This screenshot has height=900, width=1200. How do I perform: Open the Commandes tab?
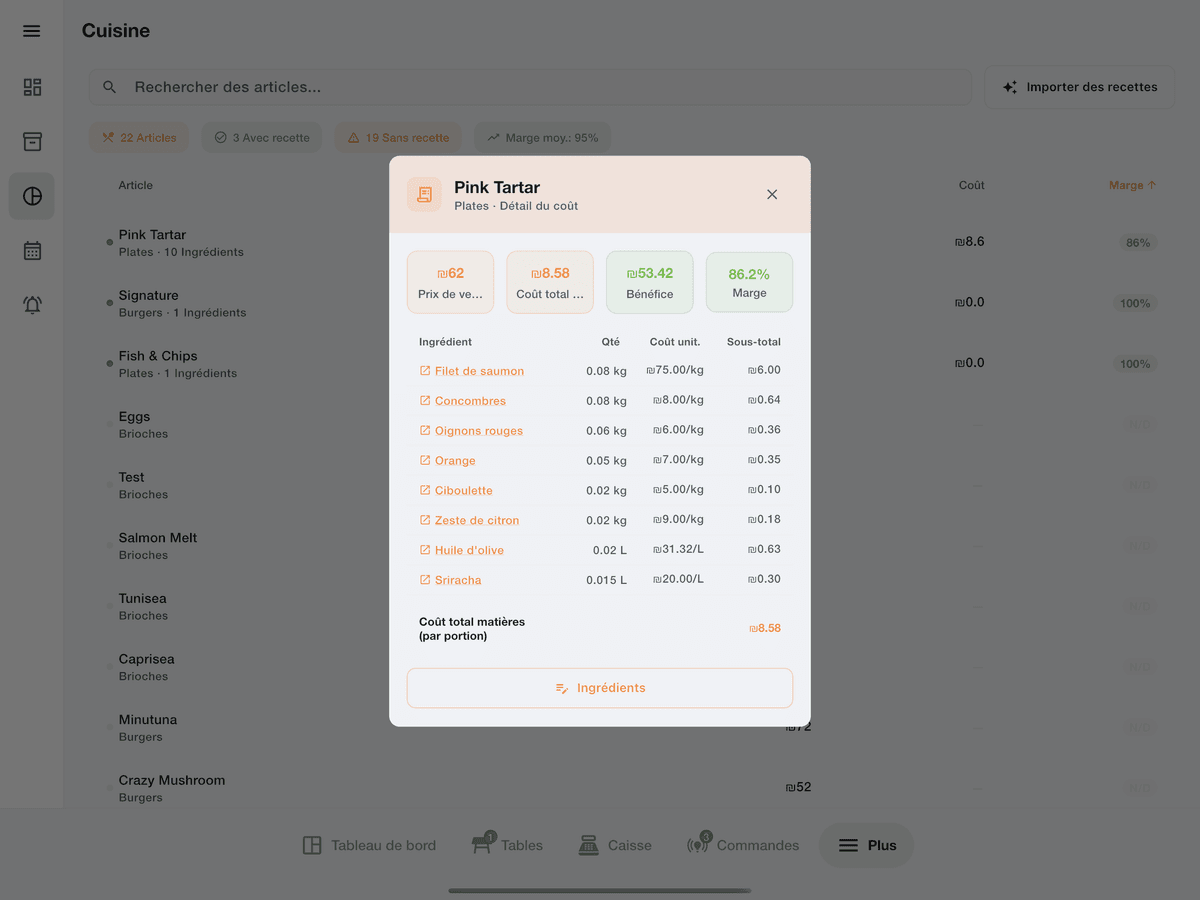coord(743,846)
